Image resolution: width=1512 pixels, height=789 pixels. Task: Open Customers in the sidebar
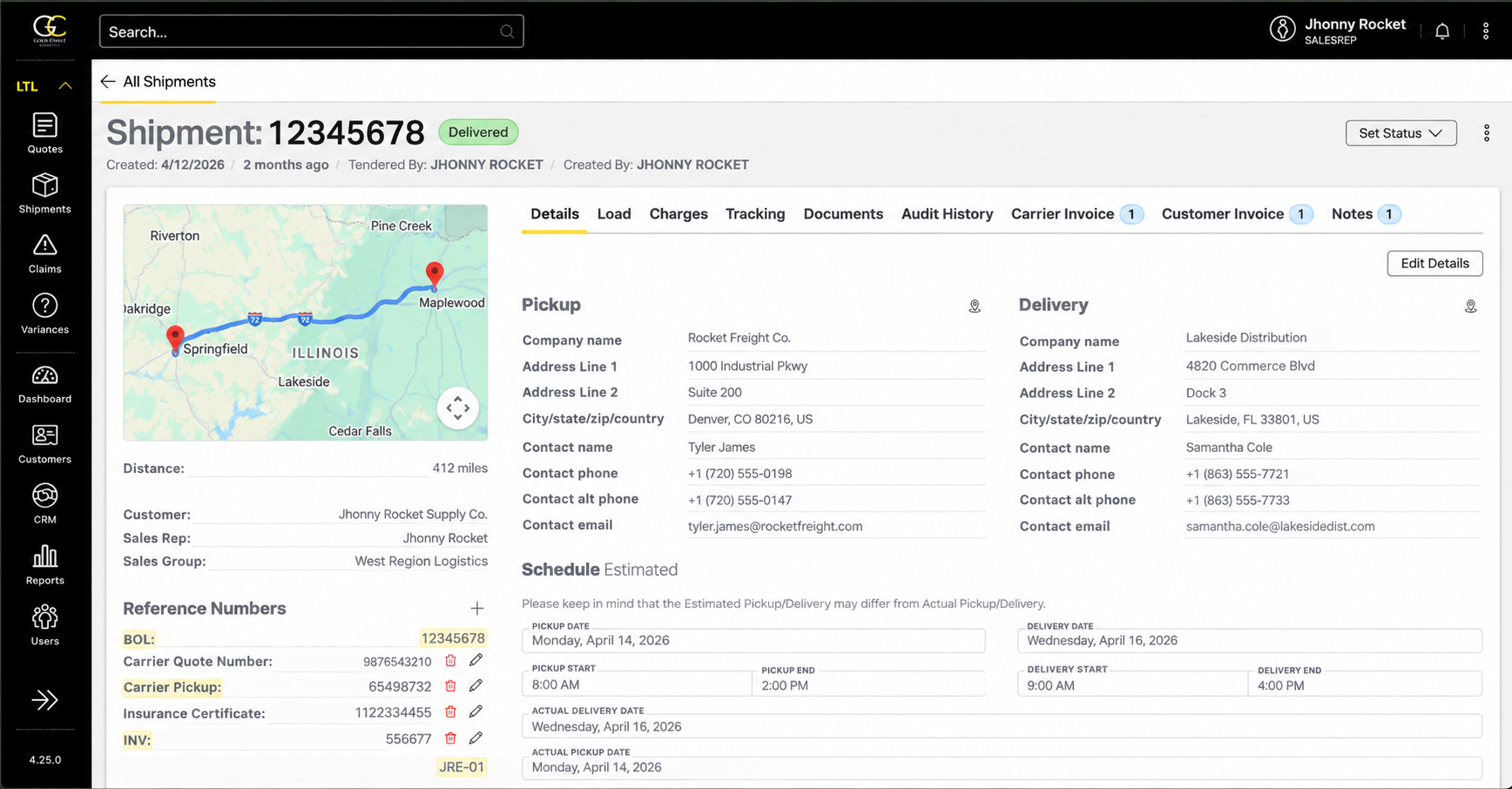click(x=44, y=444)
